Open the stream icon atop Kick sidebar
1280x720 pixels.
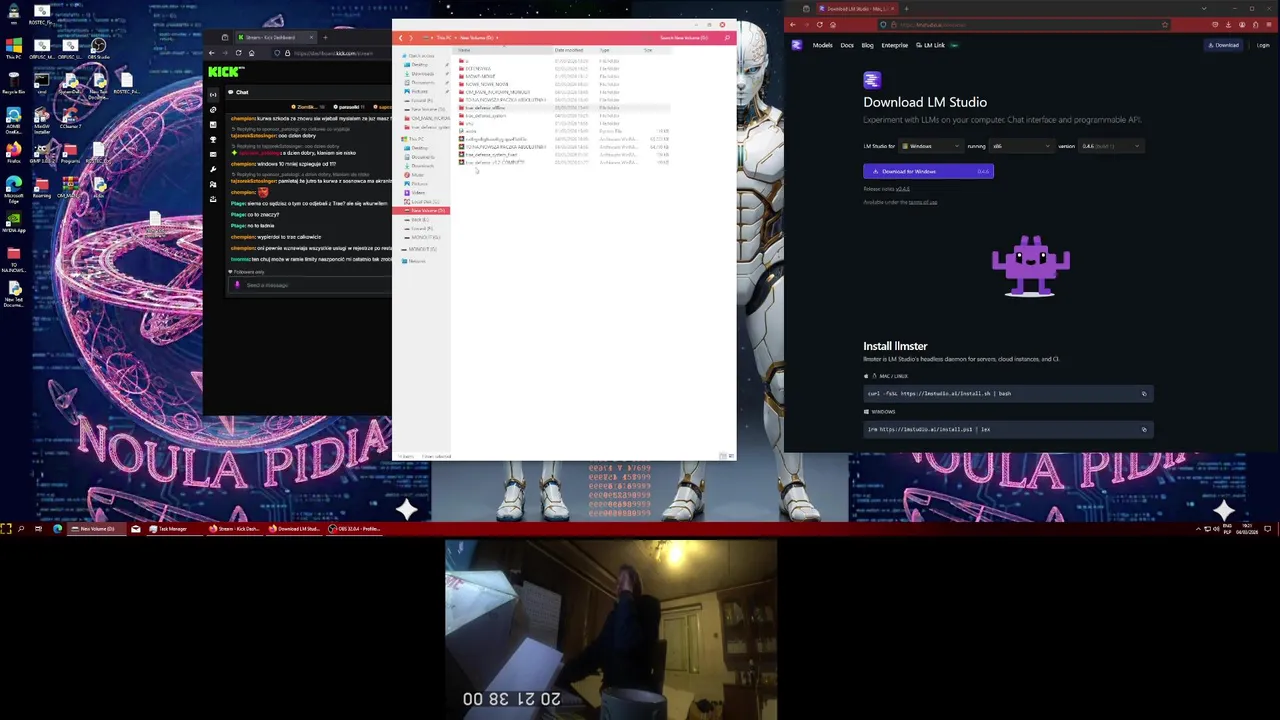point(213,94)
